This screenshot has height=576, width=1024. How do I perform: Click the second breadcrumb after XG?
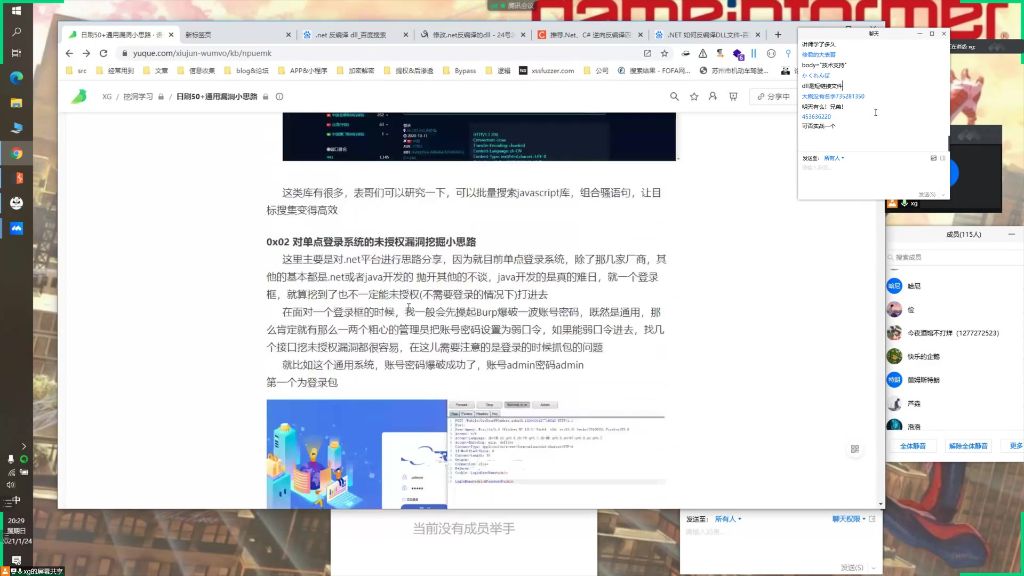(138, 97)
